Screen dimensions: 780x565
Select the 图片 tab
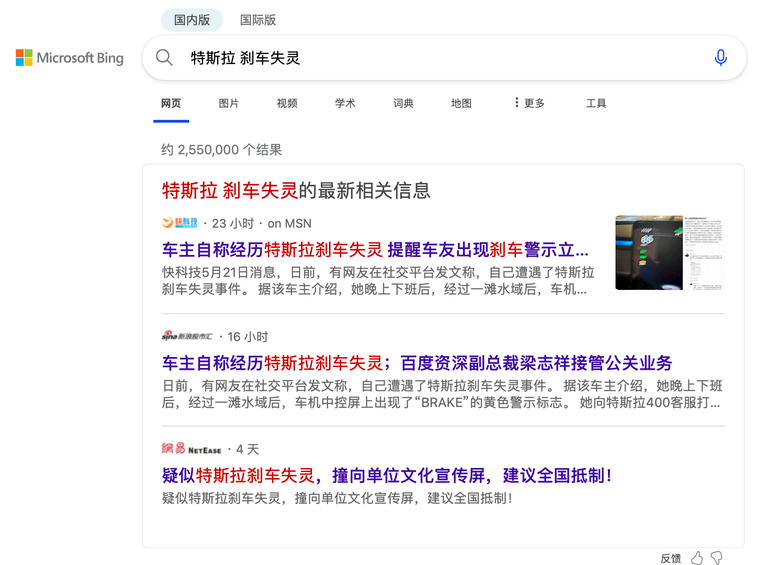pyautogui.click(x=229, y=103)
